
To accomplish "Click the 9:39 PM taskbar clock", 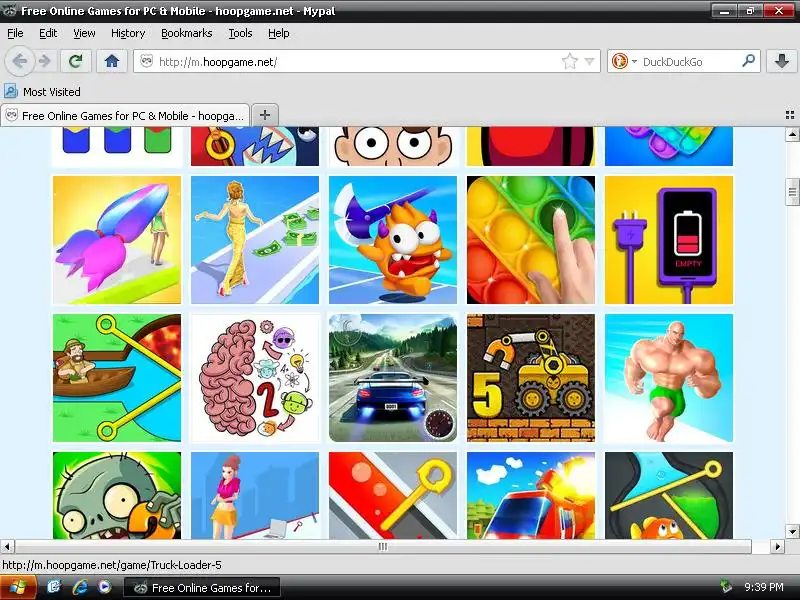I will (764, 587).
